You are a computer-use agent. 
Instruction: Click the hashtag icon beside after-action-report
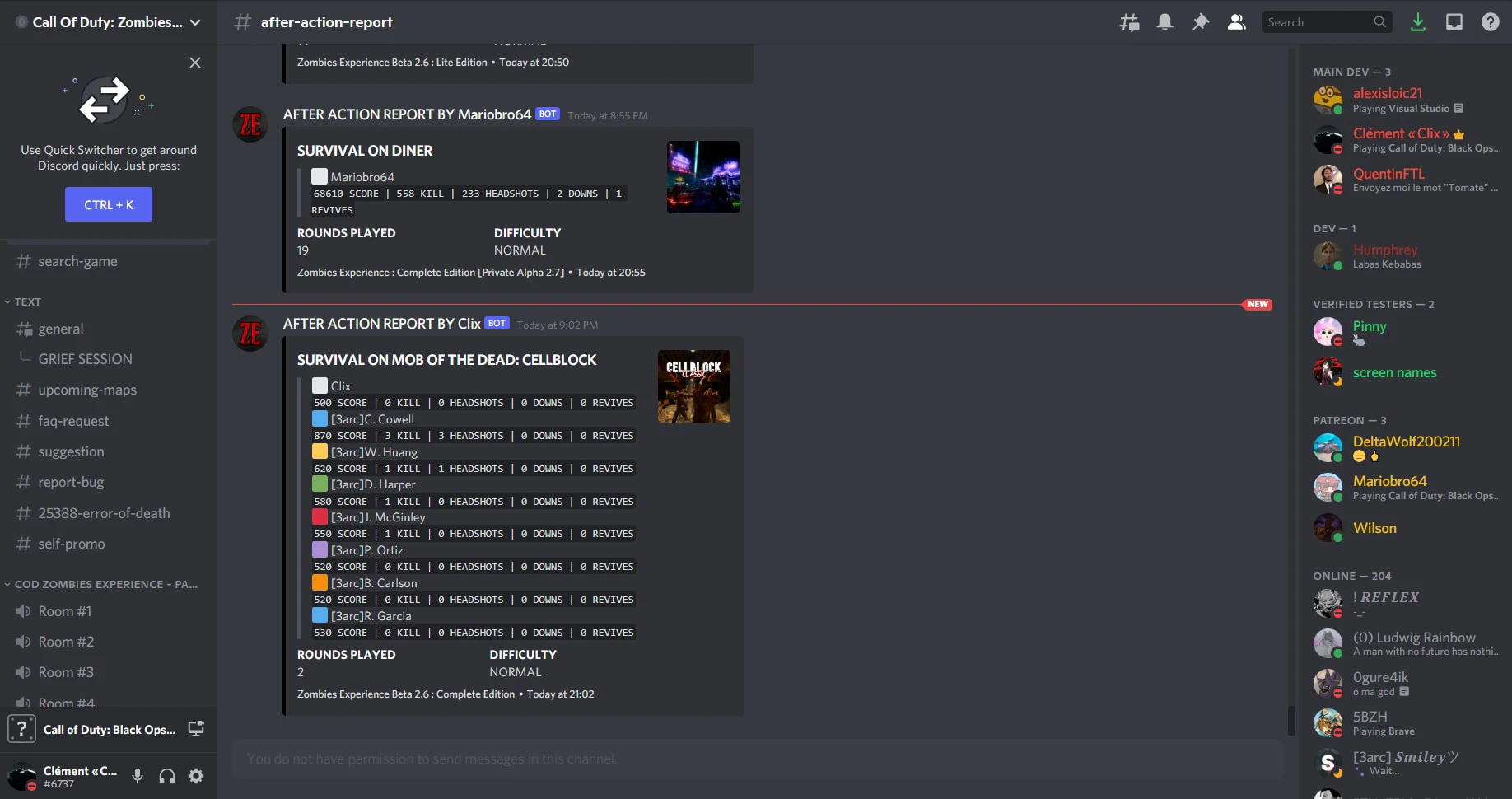(x=242, y=22)
